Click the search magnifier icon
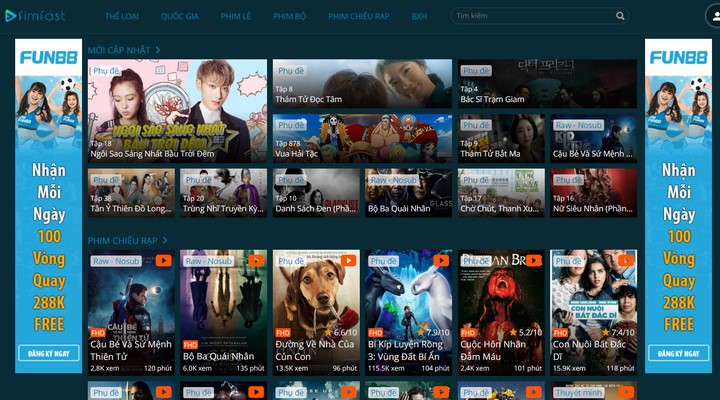Image resolution: width=720 pixels, height=400 pixels. coord(620,16)
